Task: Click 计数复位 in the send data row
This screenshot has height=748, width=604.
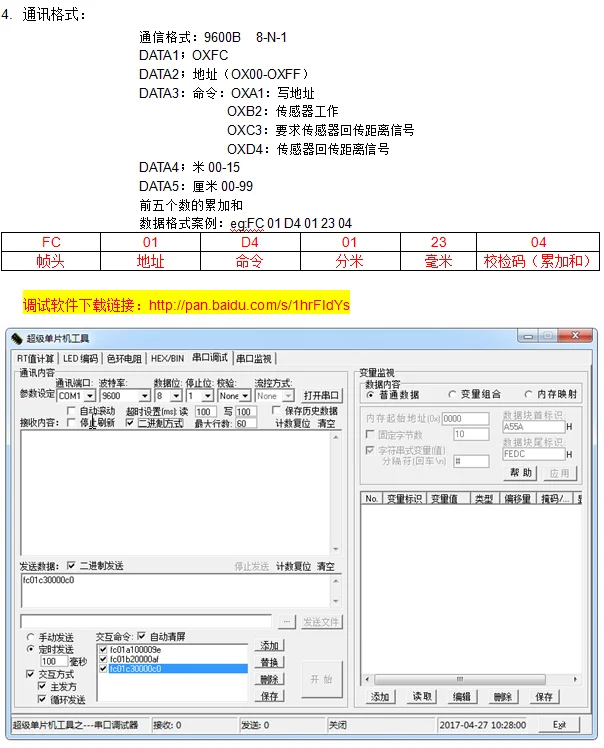Action: (293, 566)
